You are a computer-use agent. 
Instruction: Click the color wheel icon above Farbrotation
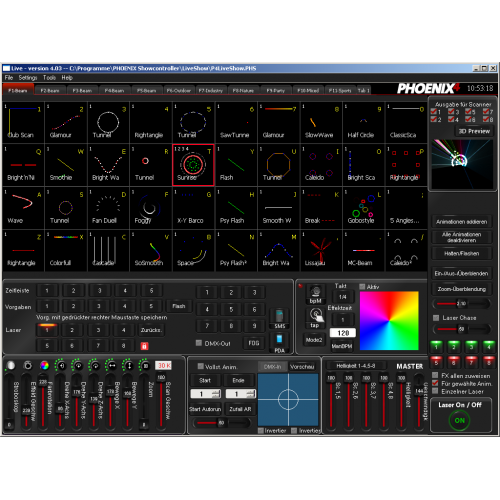tap(44, 365)
